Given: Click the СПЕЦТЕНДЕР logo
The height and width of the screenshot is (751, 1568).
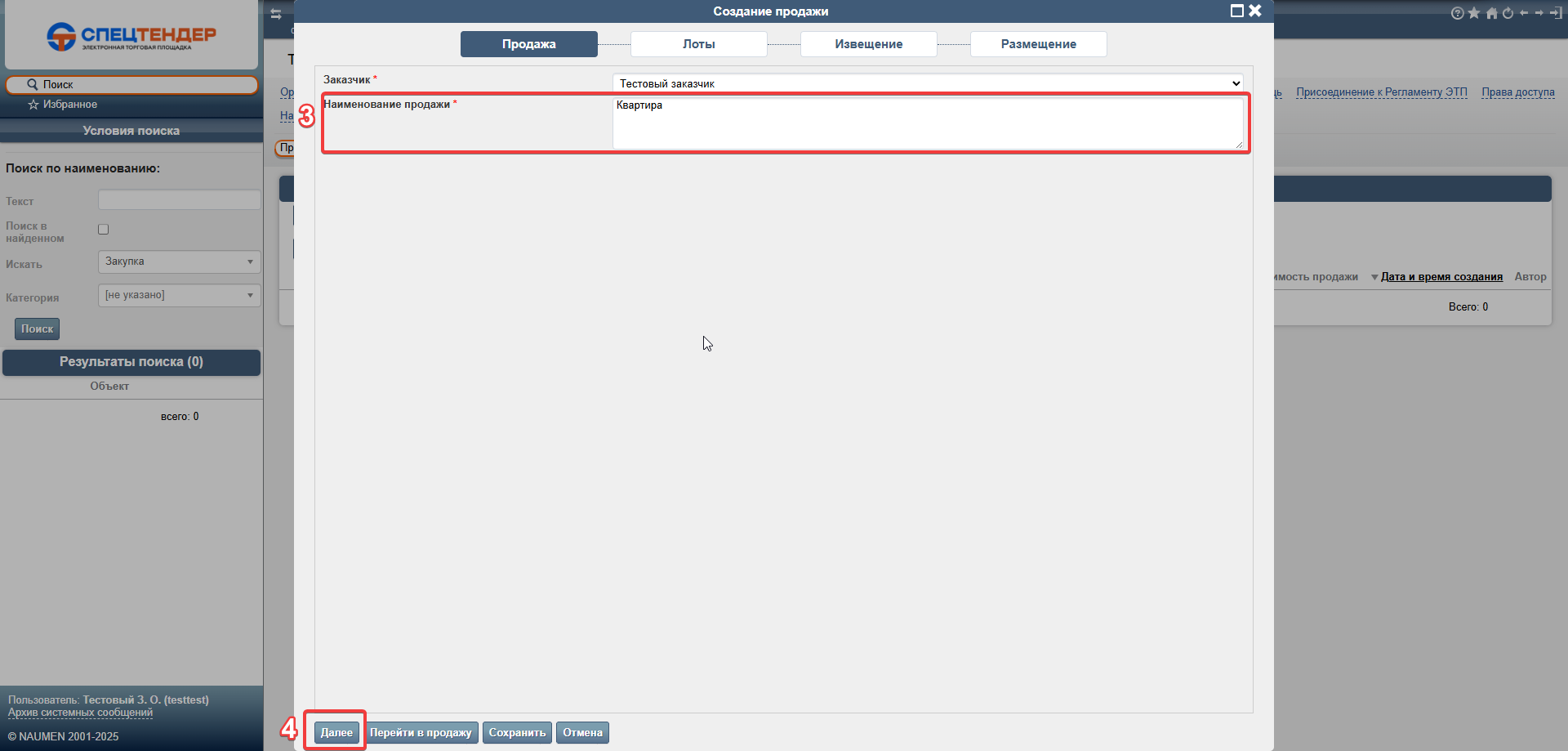Looking at the screenshot, I should (x=131, y=37).
